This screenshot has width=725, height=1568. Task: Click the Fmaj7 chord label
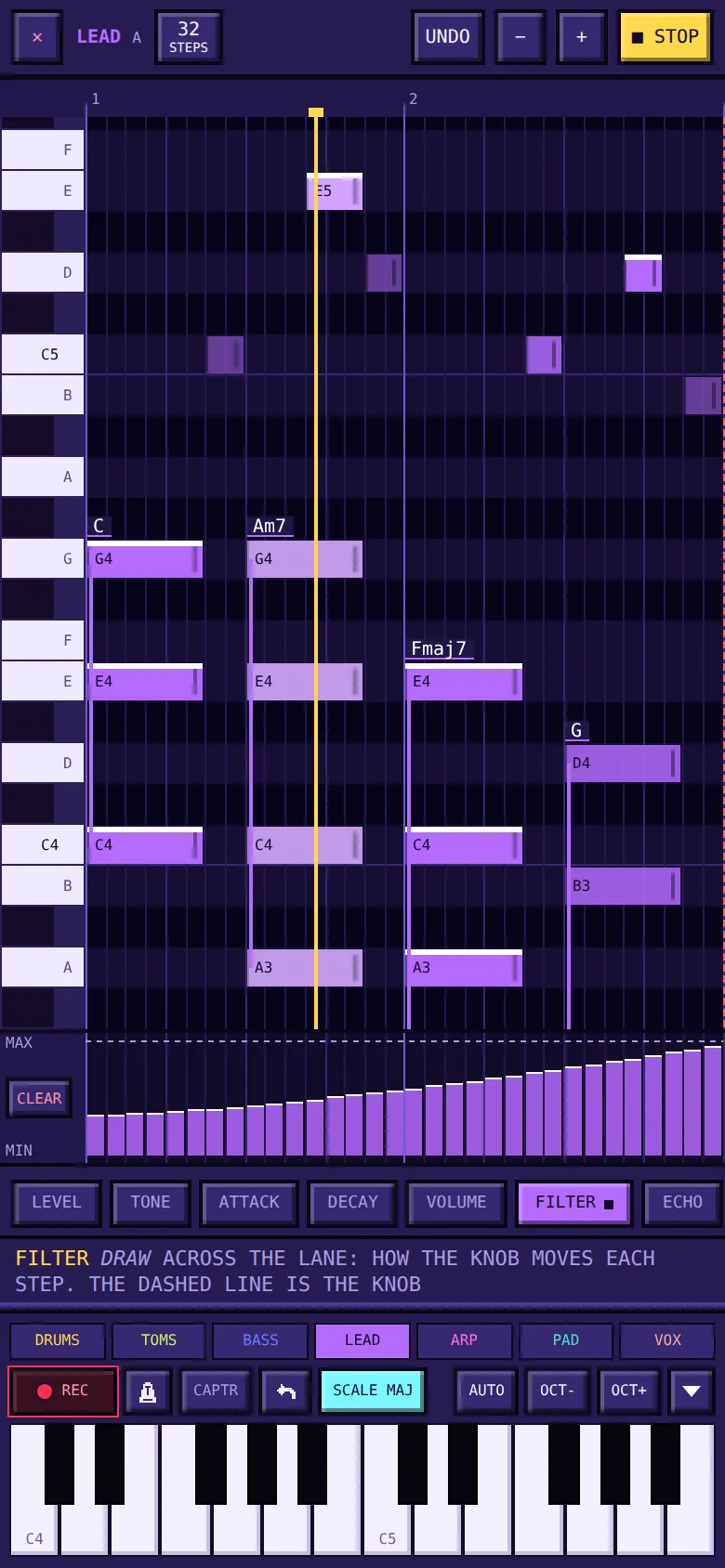click(x=439, y=648)
